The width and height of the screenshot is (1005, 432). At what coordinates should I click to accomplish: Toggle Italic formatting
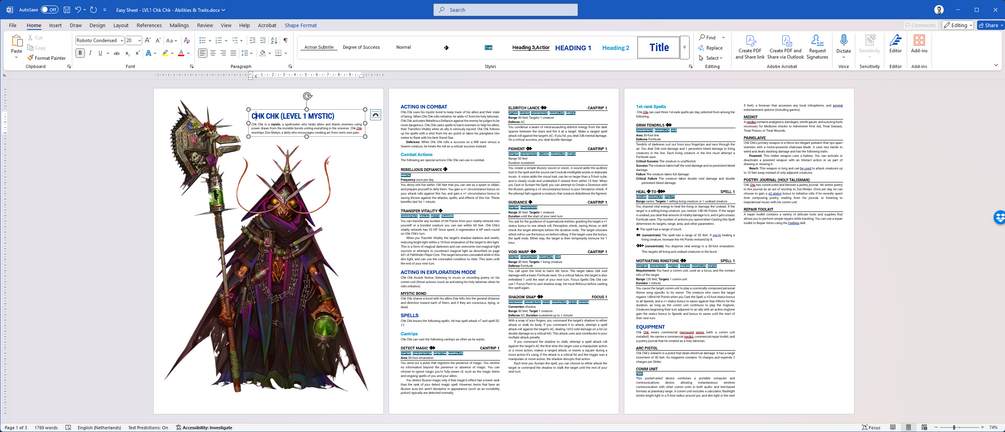coord(90,53)
